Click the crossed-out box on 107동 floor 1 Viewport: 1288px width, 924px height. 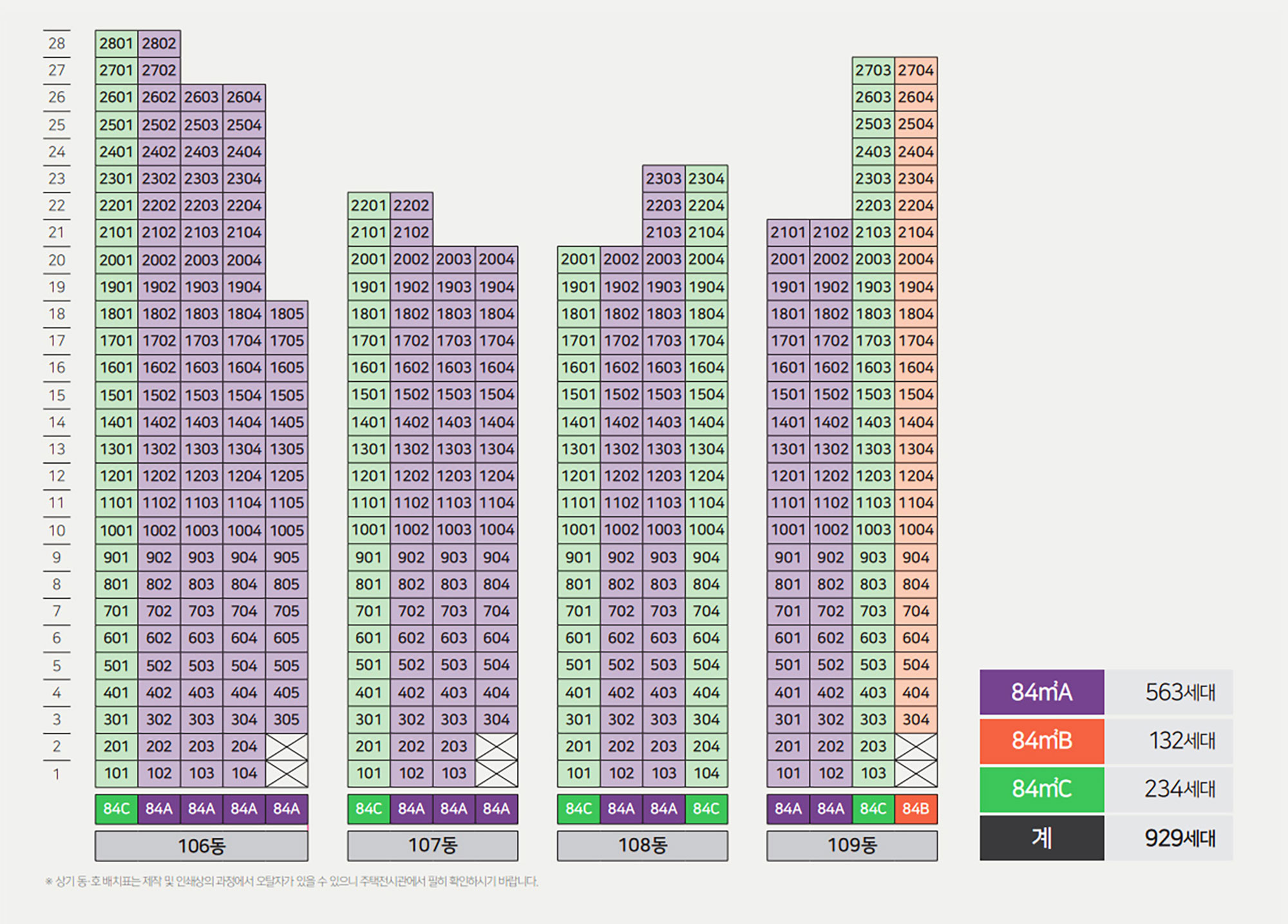click(497, 773)
